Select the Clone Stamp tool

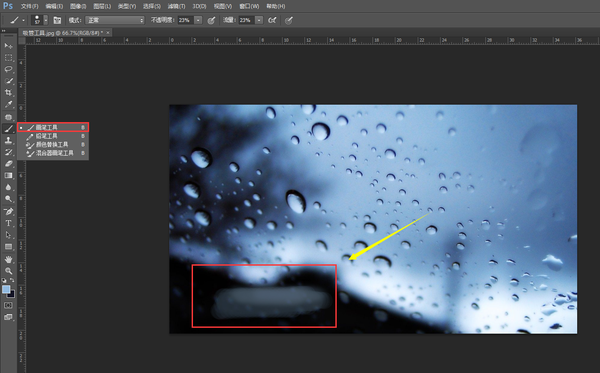(8, 140)
